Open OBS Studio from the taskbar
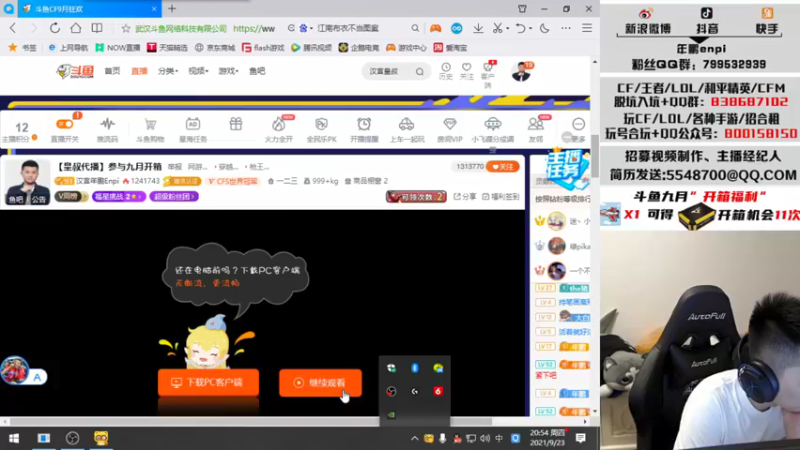The height and width of the screenshot is (450, 800). point(72,438)
